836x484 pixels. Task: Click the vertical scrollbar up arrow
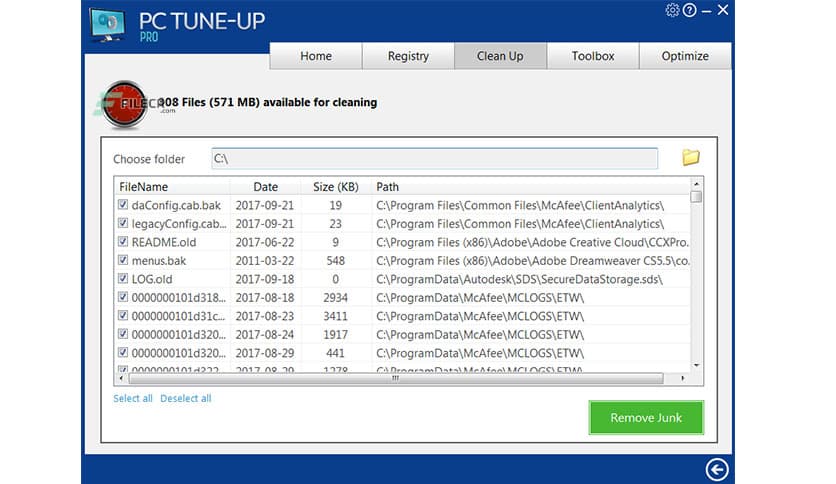[696, 184]
